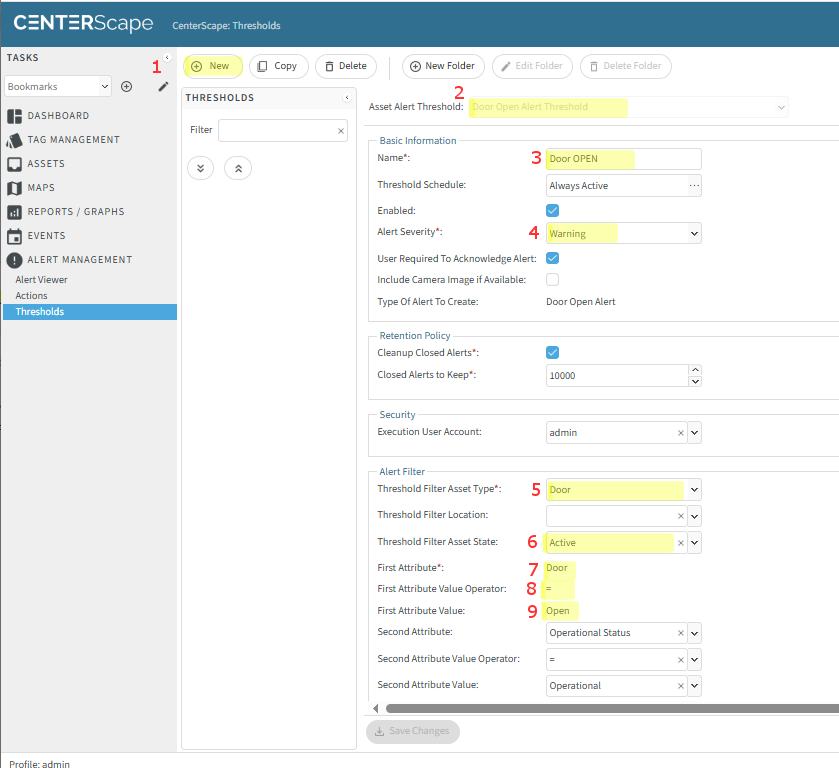
Task: Click the add bookmark plus icon
Action: [x=126, y=87]
